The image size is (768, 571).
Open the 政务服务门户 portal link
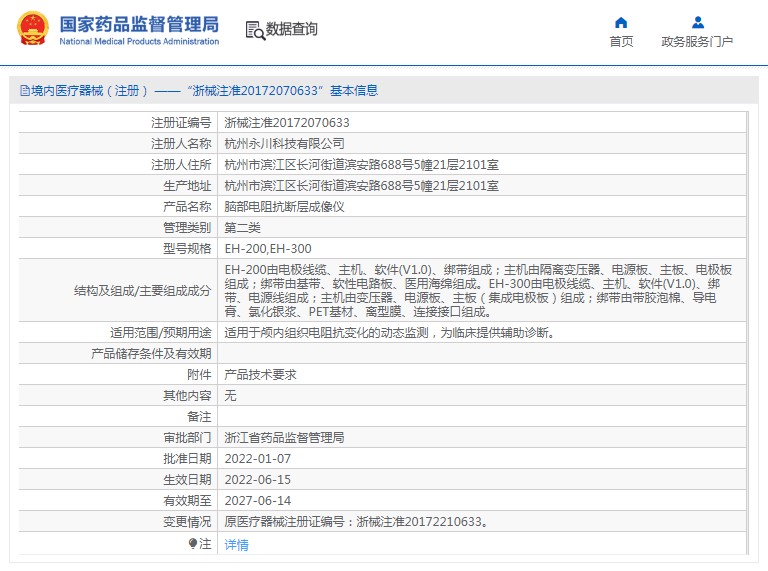click(697, 42)
